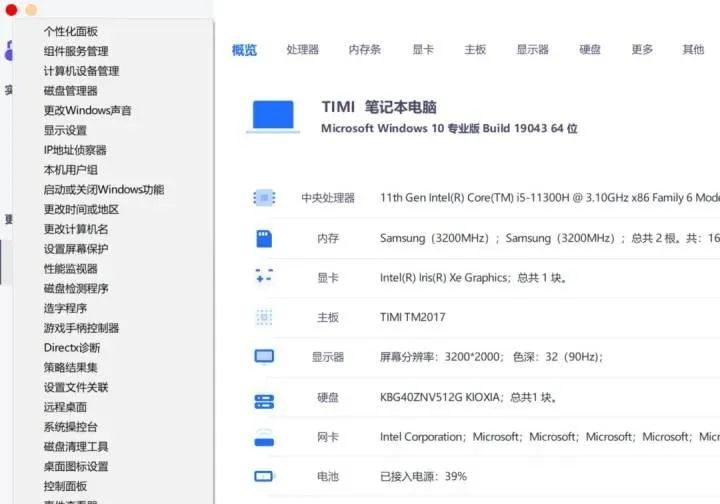Click the TIMI TM2017 motherboard value
The width and height of the screenshot is (720, 504).
tap(413, 317)
